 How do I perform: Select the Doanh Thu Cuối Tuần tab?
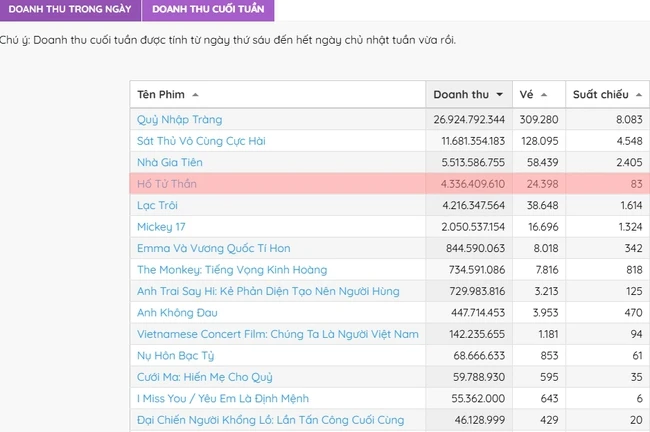tap(208, 9)
